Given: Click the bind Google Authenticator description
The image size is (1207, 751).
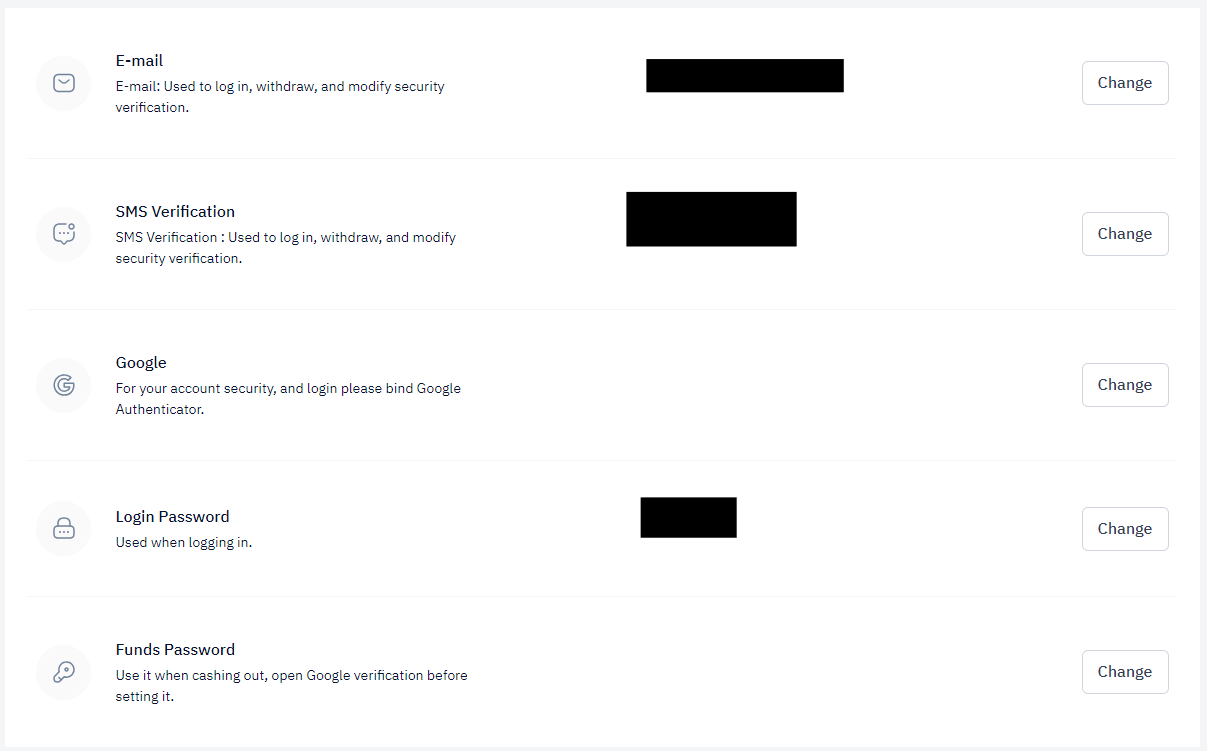Looking at the screenshot, I should [x=288, y=399].
